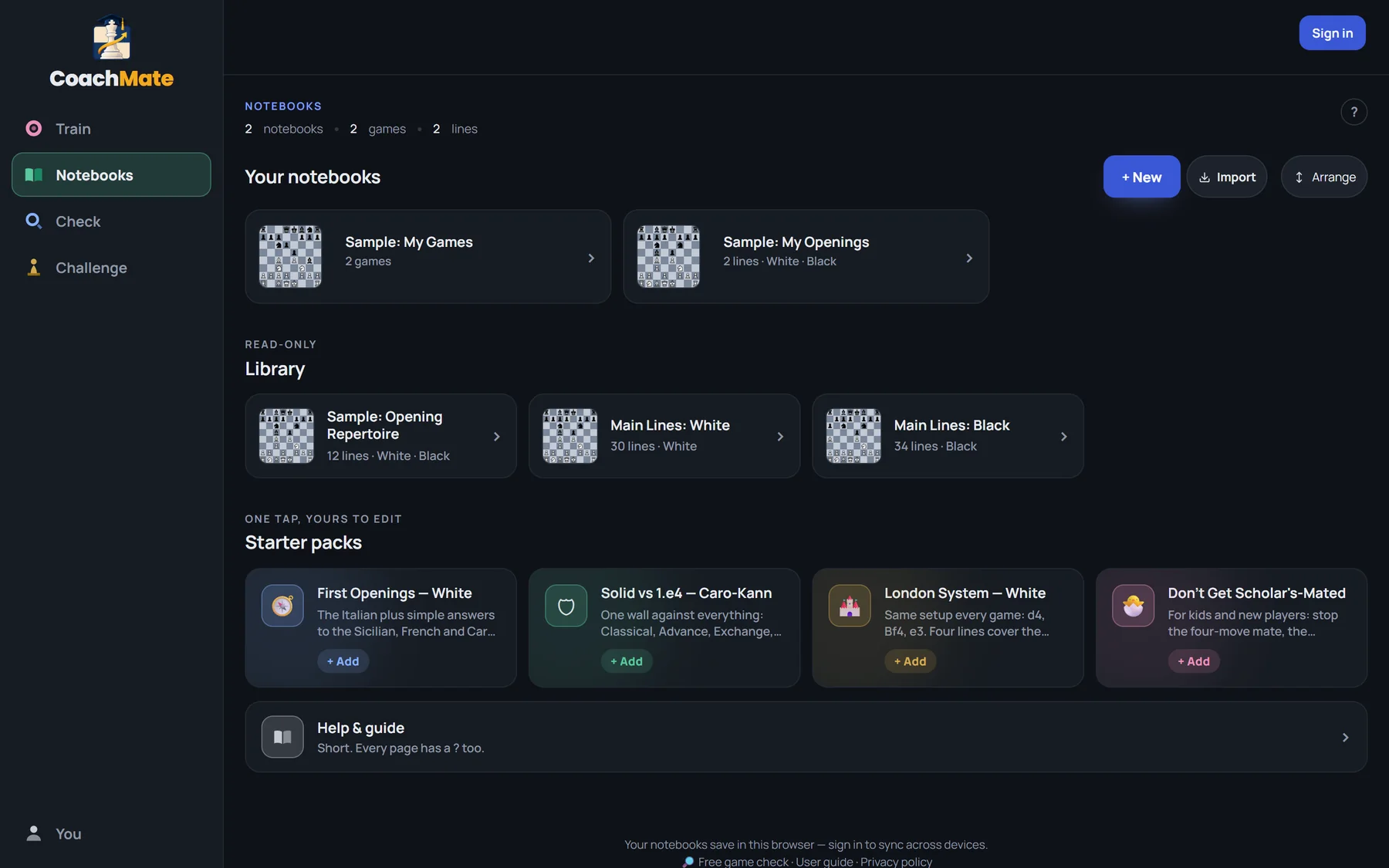Expand Sample: Opening Repertoire chevron
Viewport: 1389px width, 868px height.
click(496, 437)
